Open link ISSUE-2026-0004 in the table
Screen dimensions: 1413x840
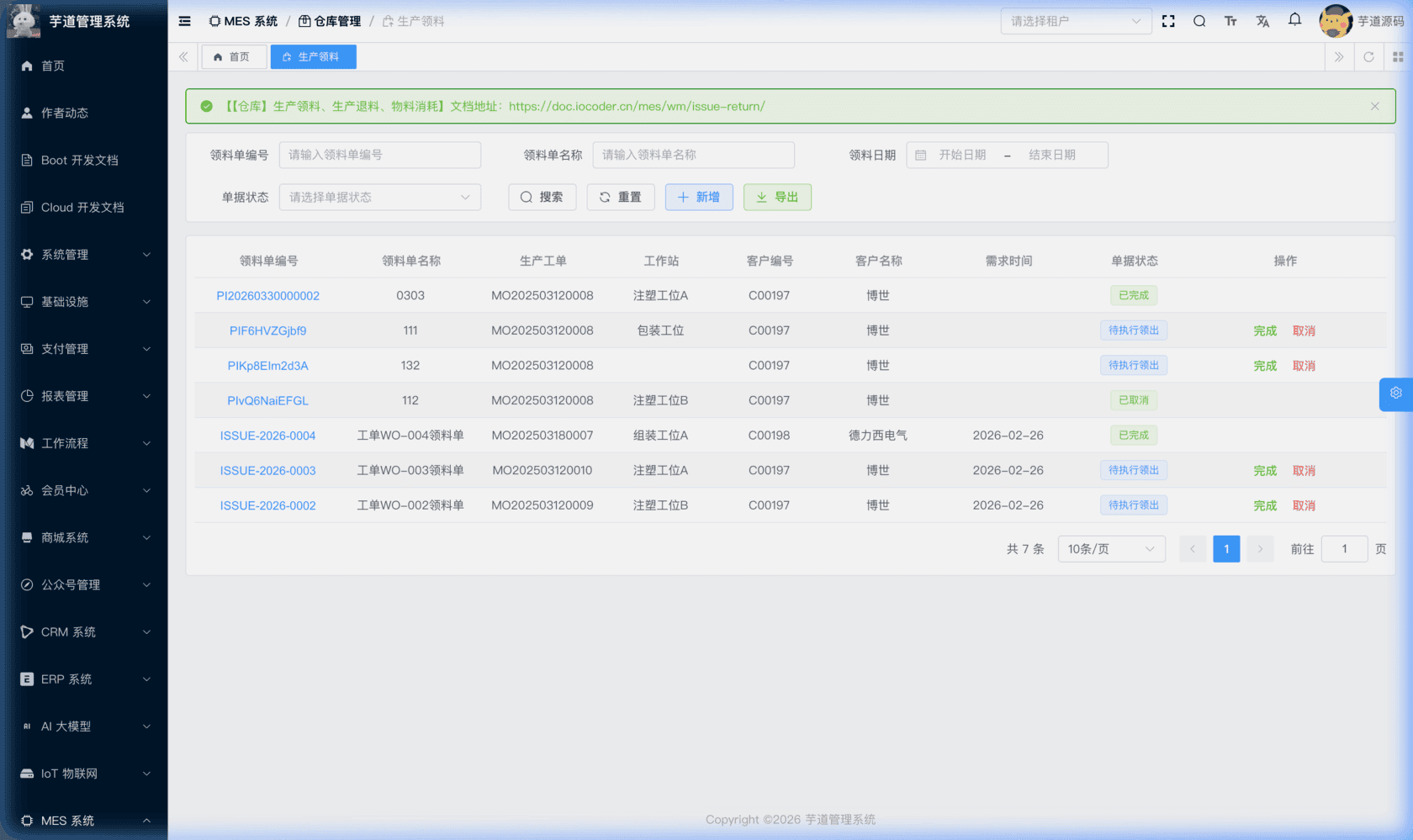click(267, 435)
